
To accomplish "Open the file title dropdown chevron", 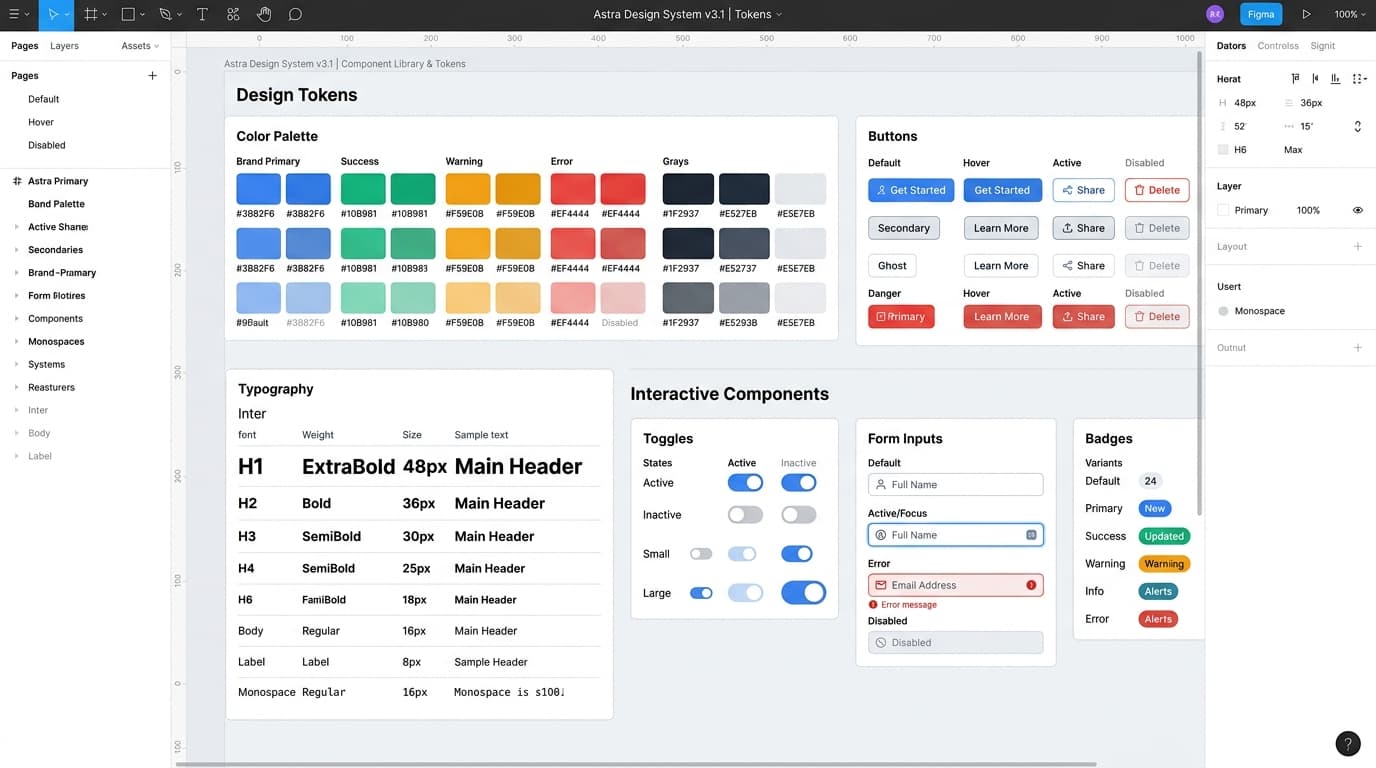I will click(779, 14).
